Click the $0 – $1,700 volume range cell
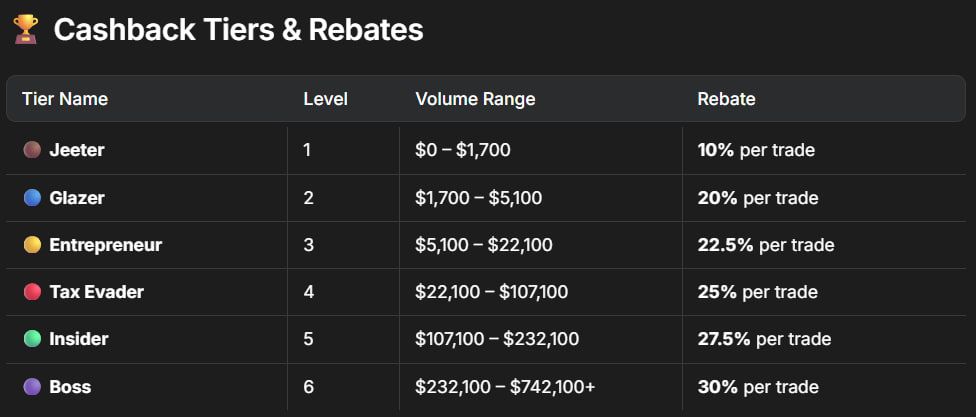Image resolution: width=976 pixels, height=417 pixels. (462, 150)
